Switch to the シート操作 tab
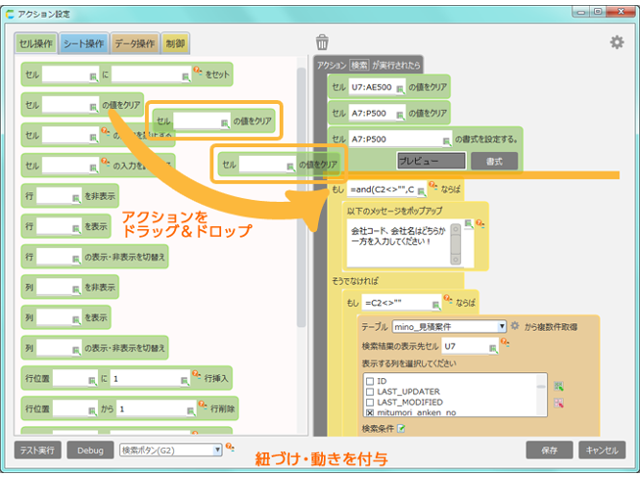The width and height of the screenshot is (640, 480). click(82, 43)
